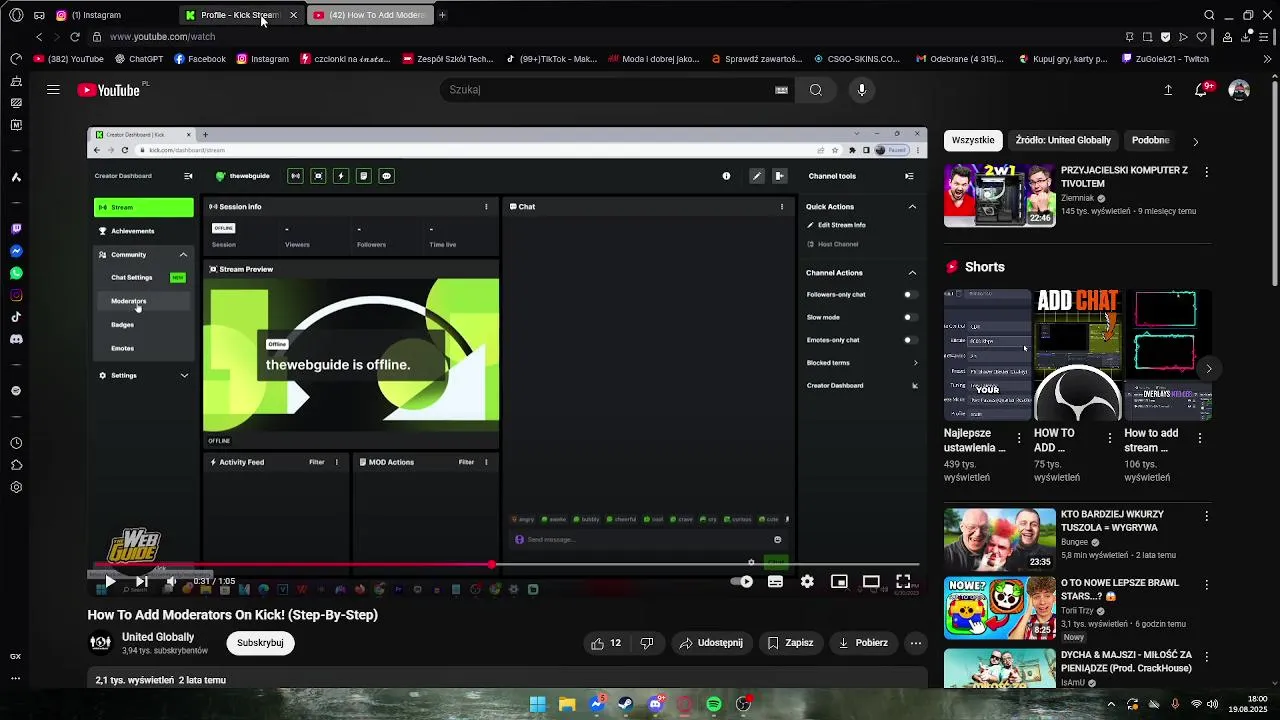Open the YouTube account avatar menu
Image resolution: width=1280 pixels, height=720 pixels.
click(x=1239, y=90)
